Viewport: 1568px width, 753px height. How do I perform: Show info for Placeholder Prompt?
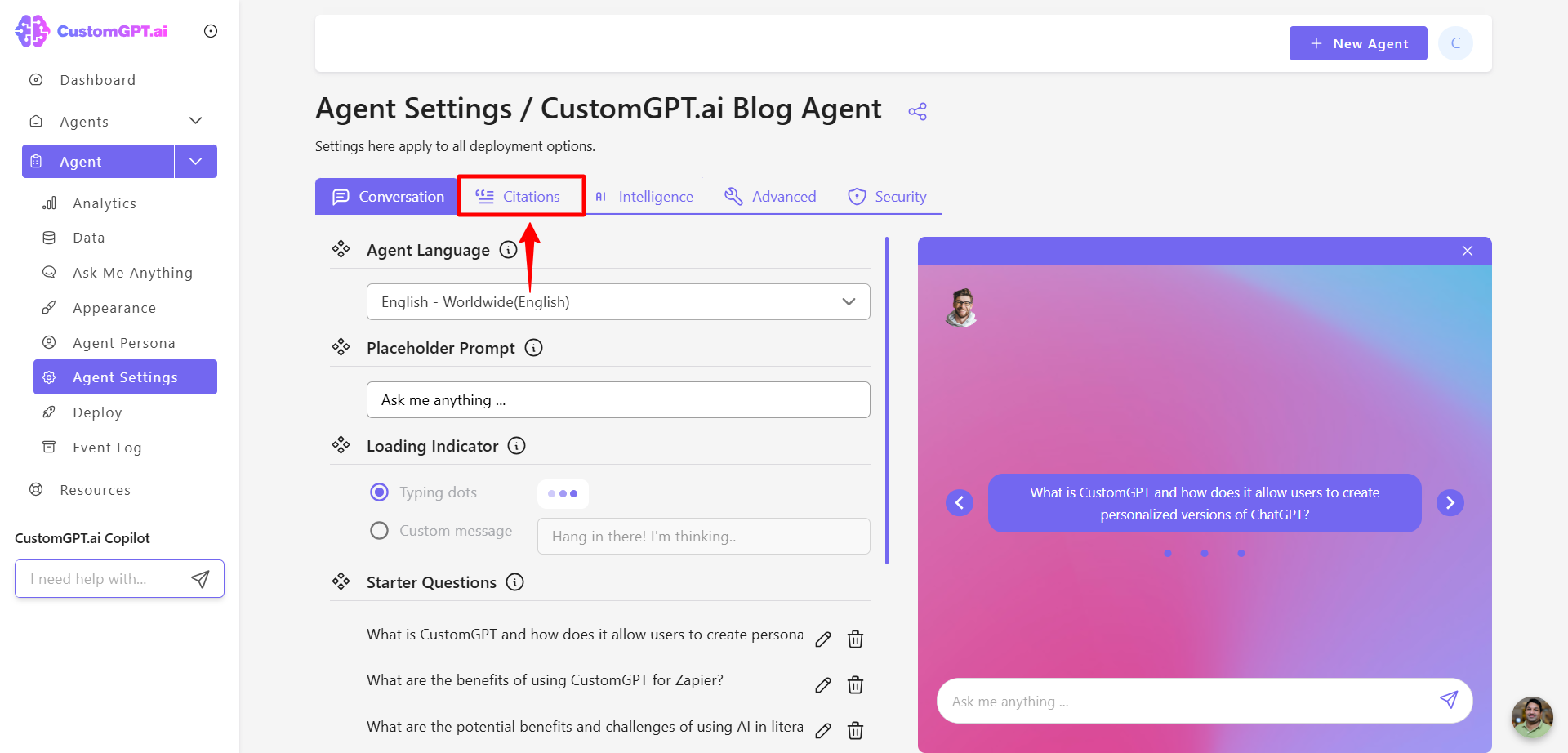pos(534,348)
